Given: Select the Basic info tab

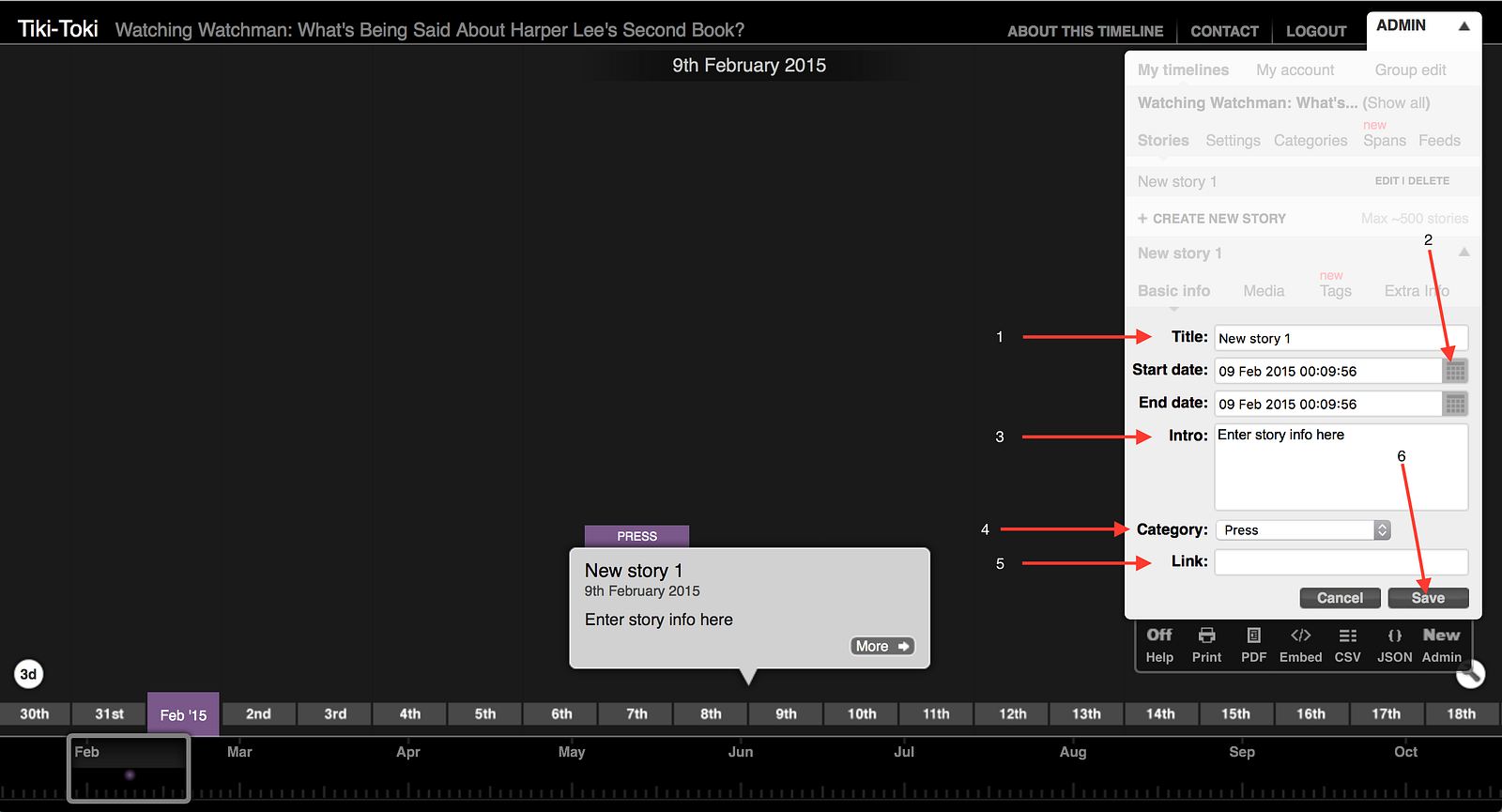Looking at the screenshot, I should point(1173,291).
